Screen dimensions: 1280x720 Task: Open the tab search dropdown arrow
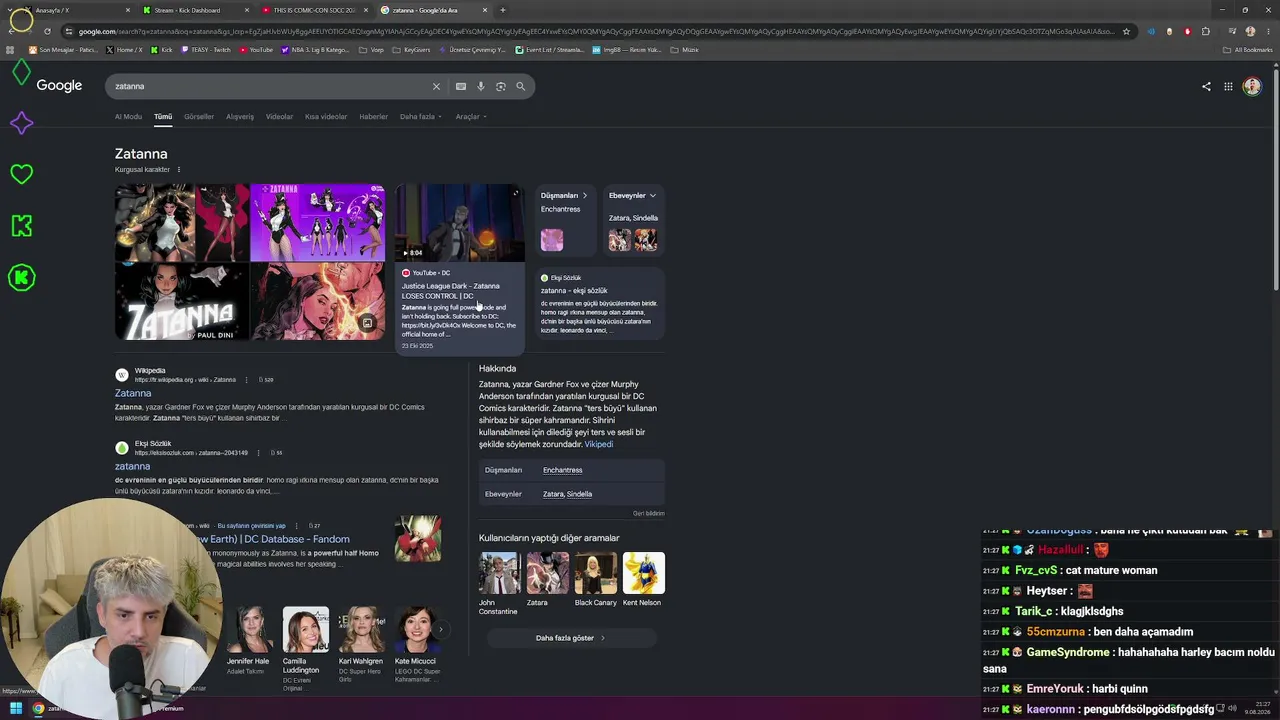tap(11, 10)
